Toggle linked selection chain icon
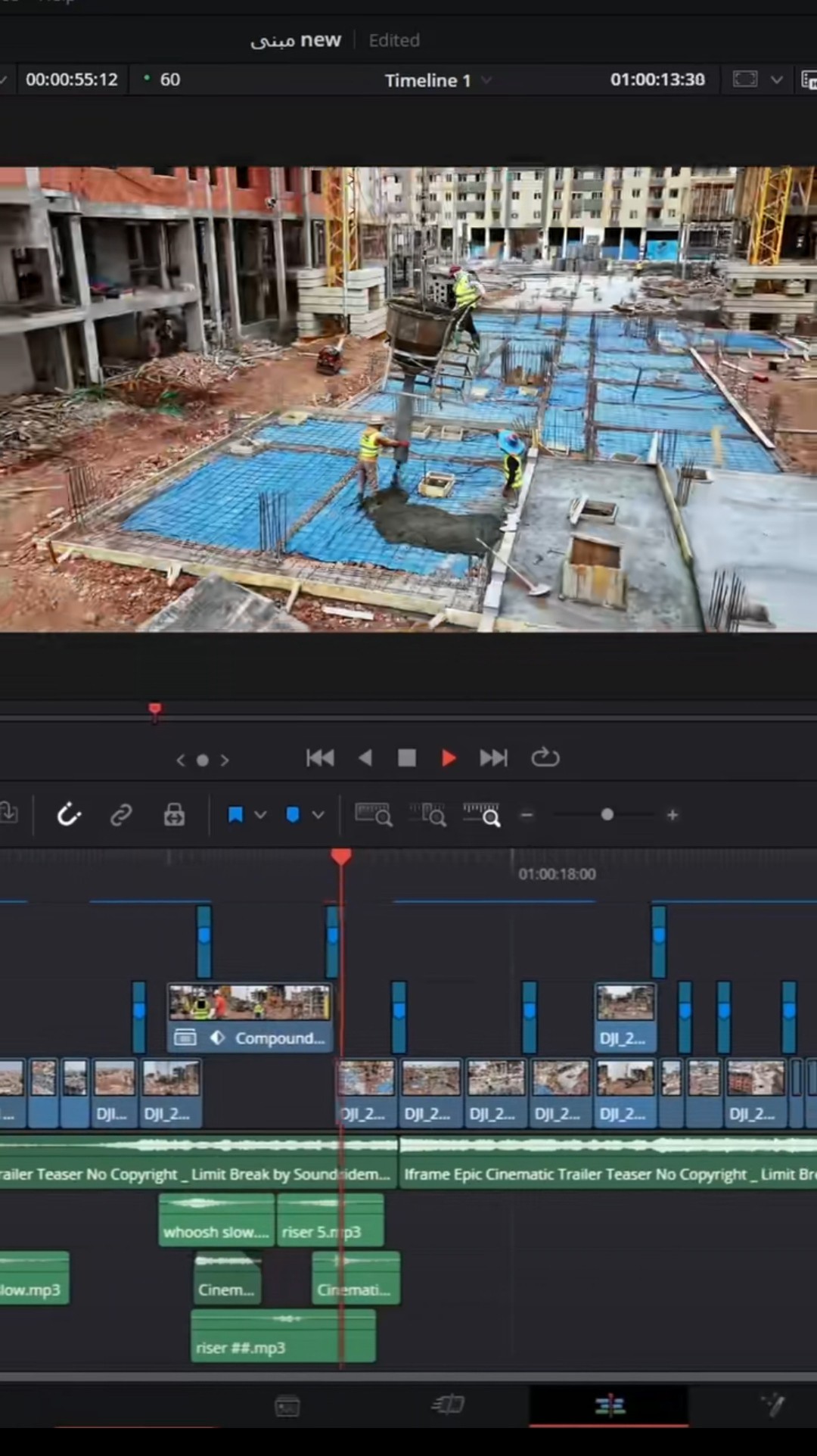Screen dimensions: 817x1456 pos(121,815)
